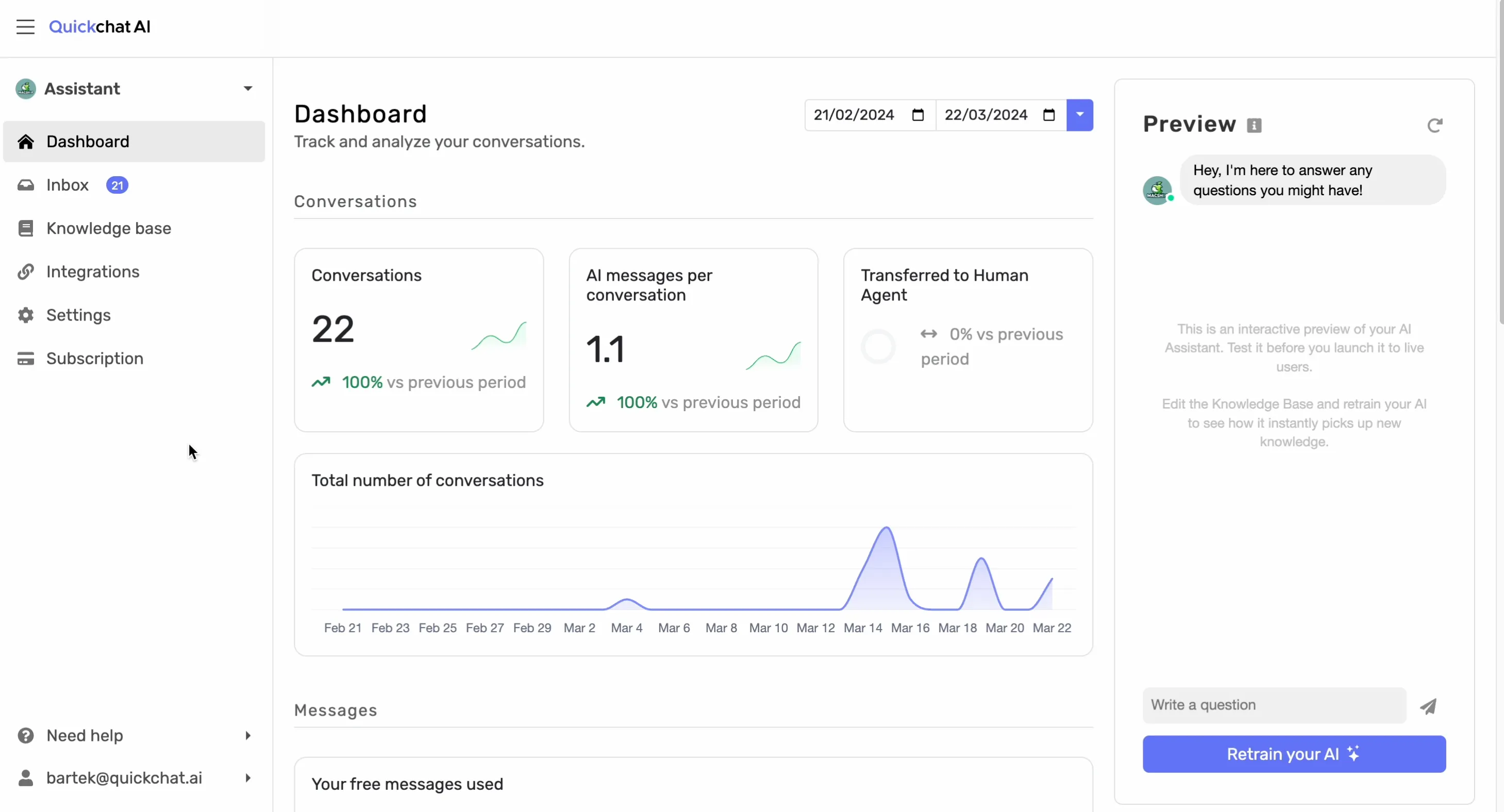The height and width of the screenshot is (812, 1504).
Task: Click the Assistant avatar icon in sidebar
Action: (25, 89)
